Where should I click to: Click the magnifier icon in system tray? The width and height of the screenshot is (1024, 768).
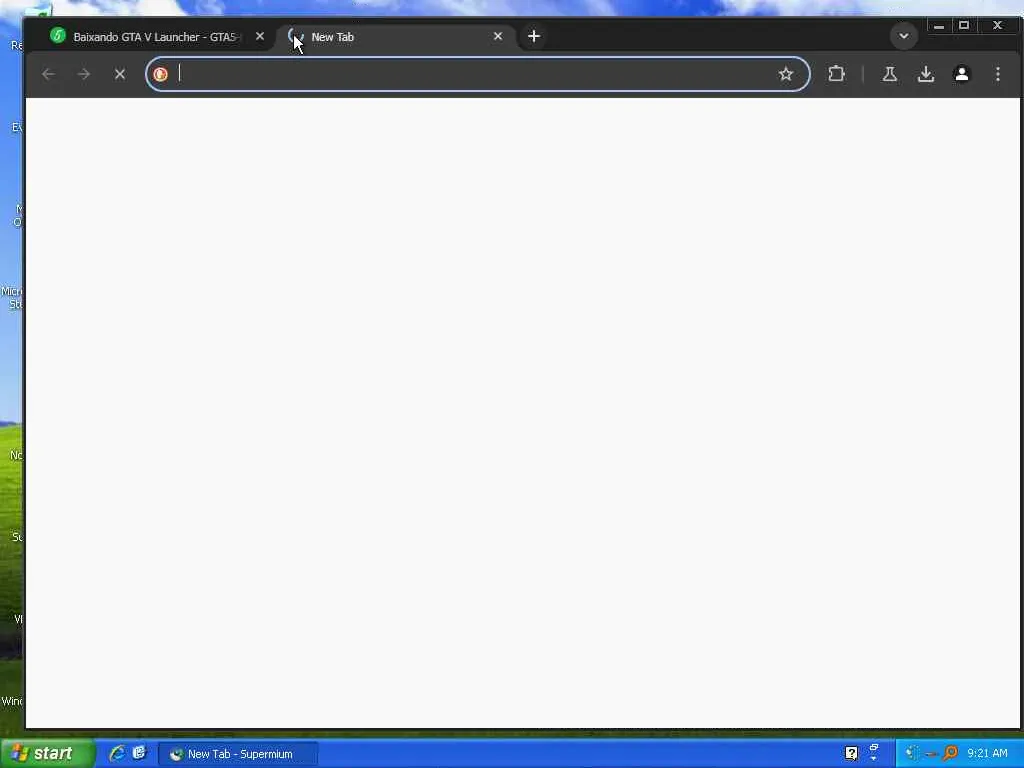coord(950,754)
